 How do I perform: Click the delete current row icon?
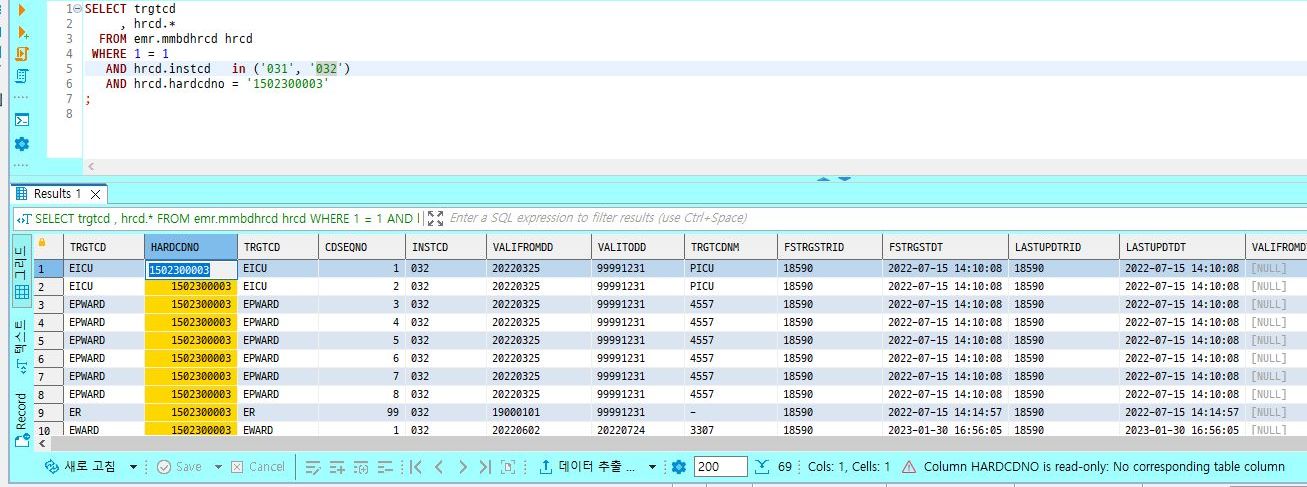pyautogui.click(x=385, y=467)
